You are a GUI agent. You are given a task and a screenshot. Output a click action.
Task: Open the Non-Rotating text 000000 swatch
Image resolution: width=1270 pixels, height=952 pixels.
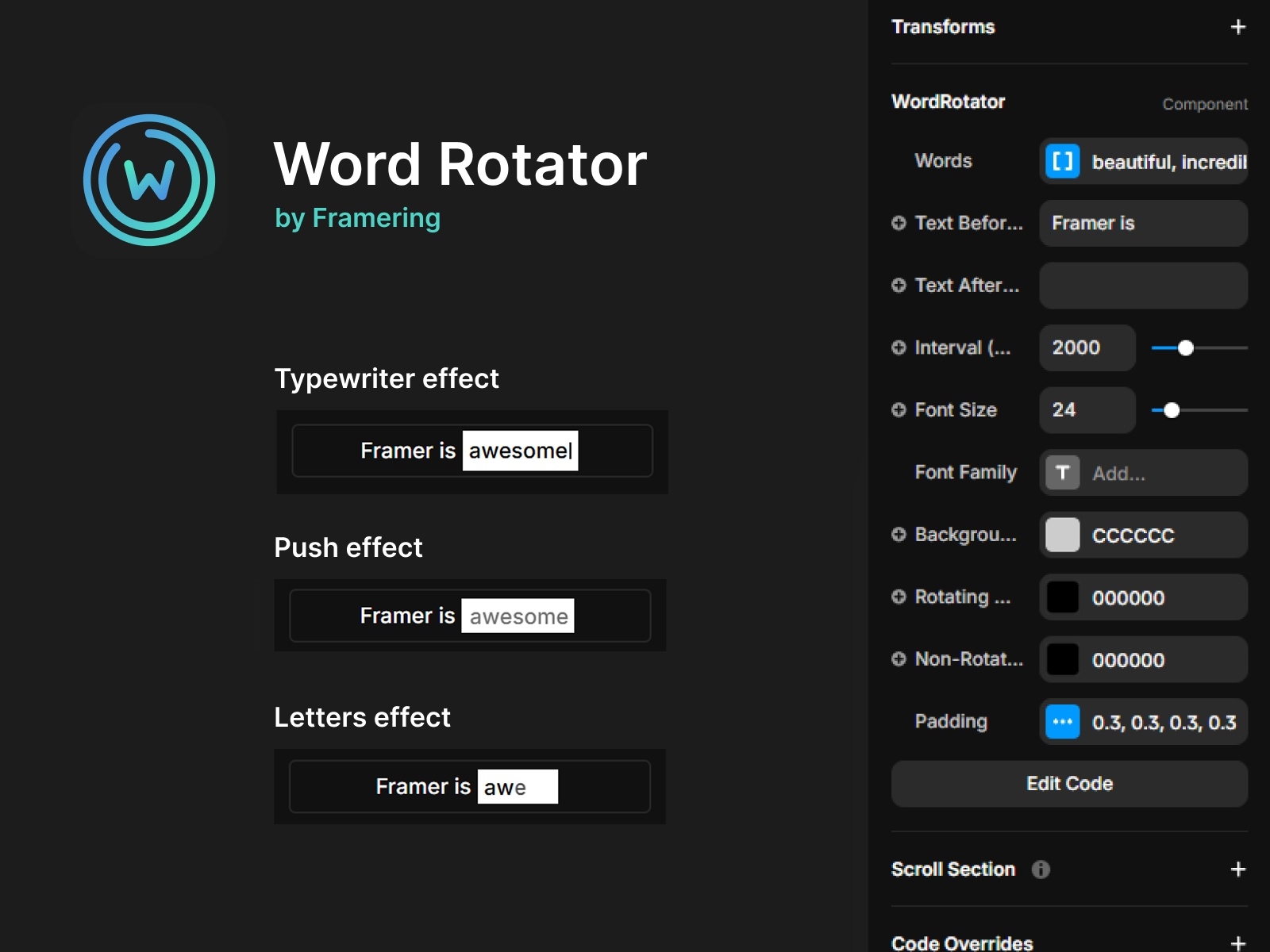1062,659
